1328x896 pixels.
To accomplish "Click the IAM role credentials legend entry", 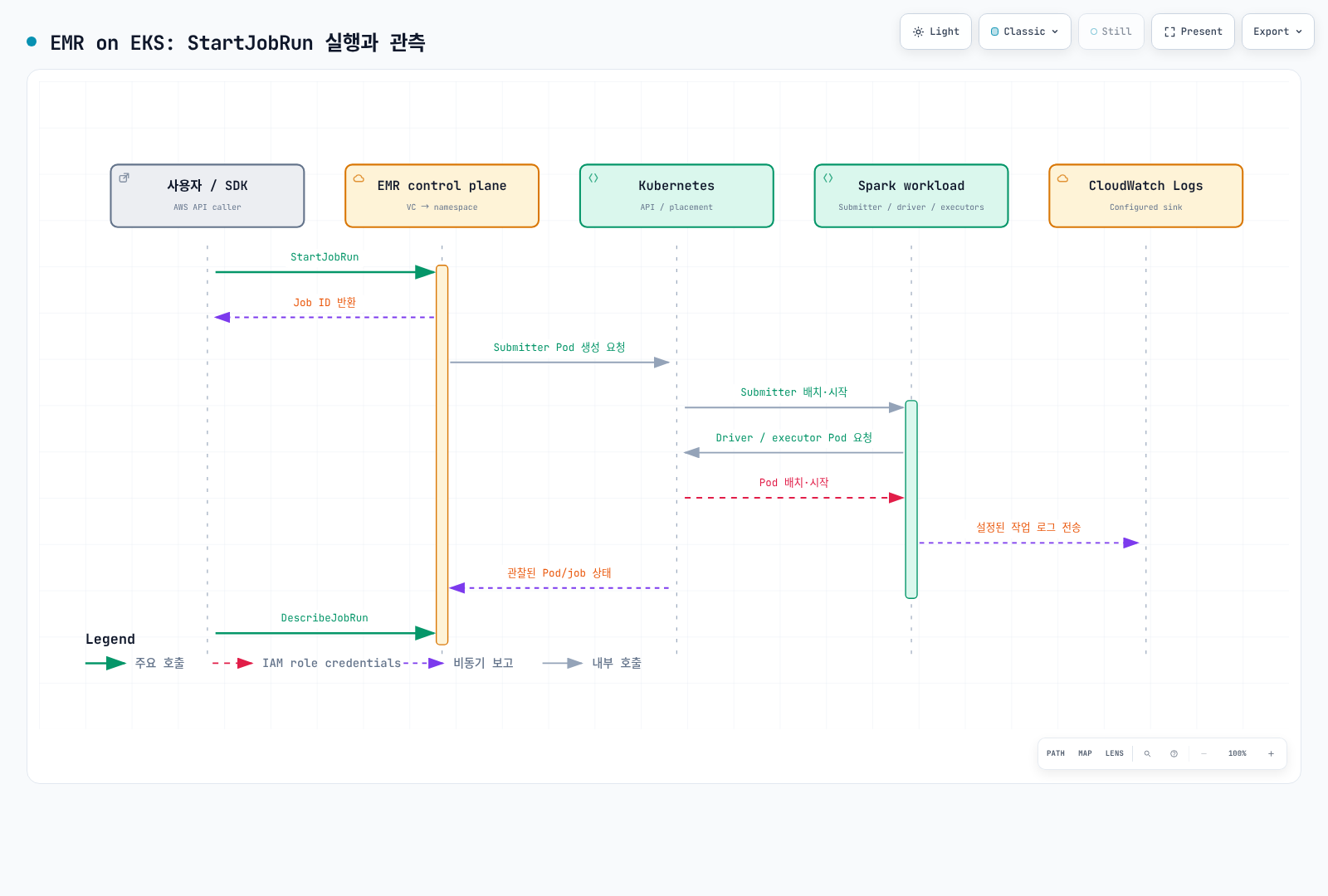I will [307, 663].
